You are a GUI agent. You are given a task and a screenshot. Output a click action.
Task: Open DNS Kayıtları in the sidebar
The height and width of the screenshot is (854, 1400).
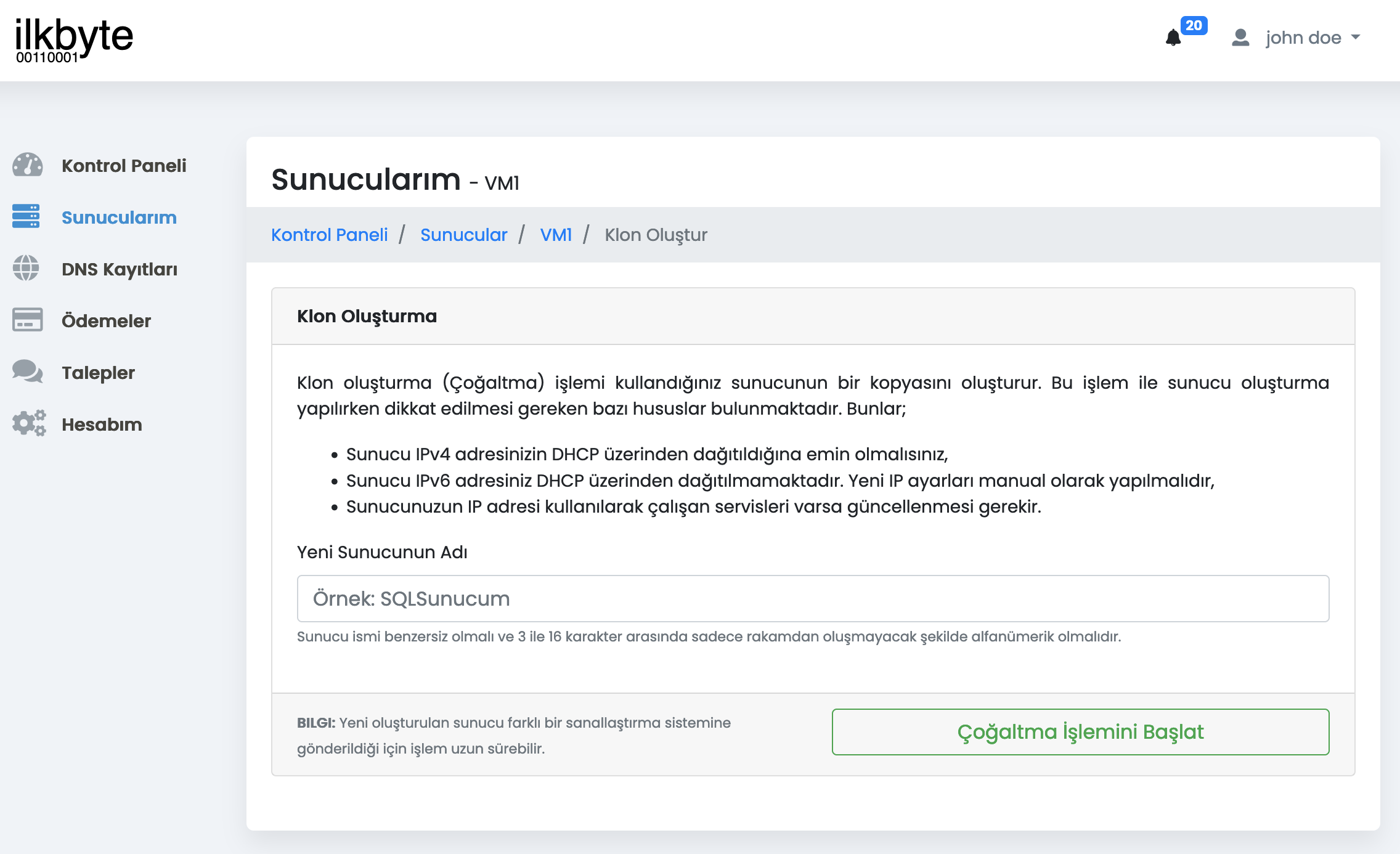[120, 269]
